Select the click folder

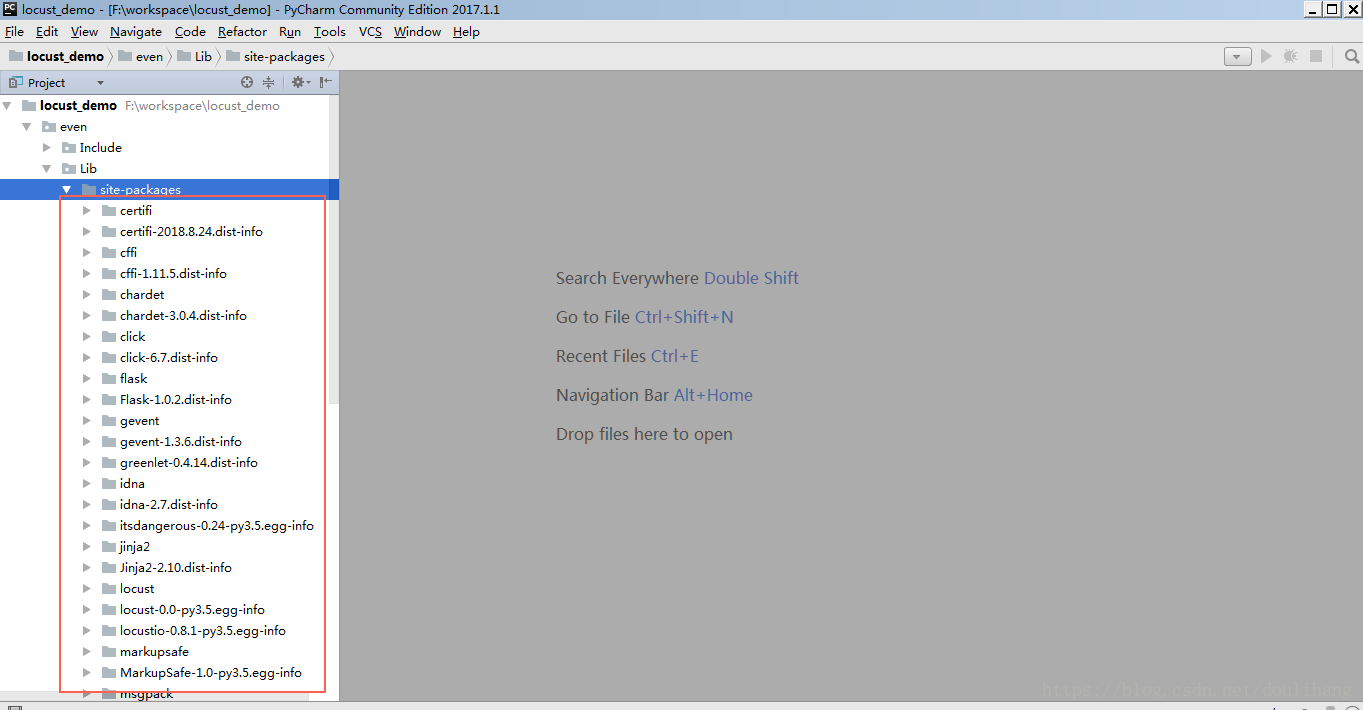pyautogui.click(x=132, y=337)
